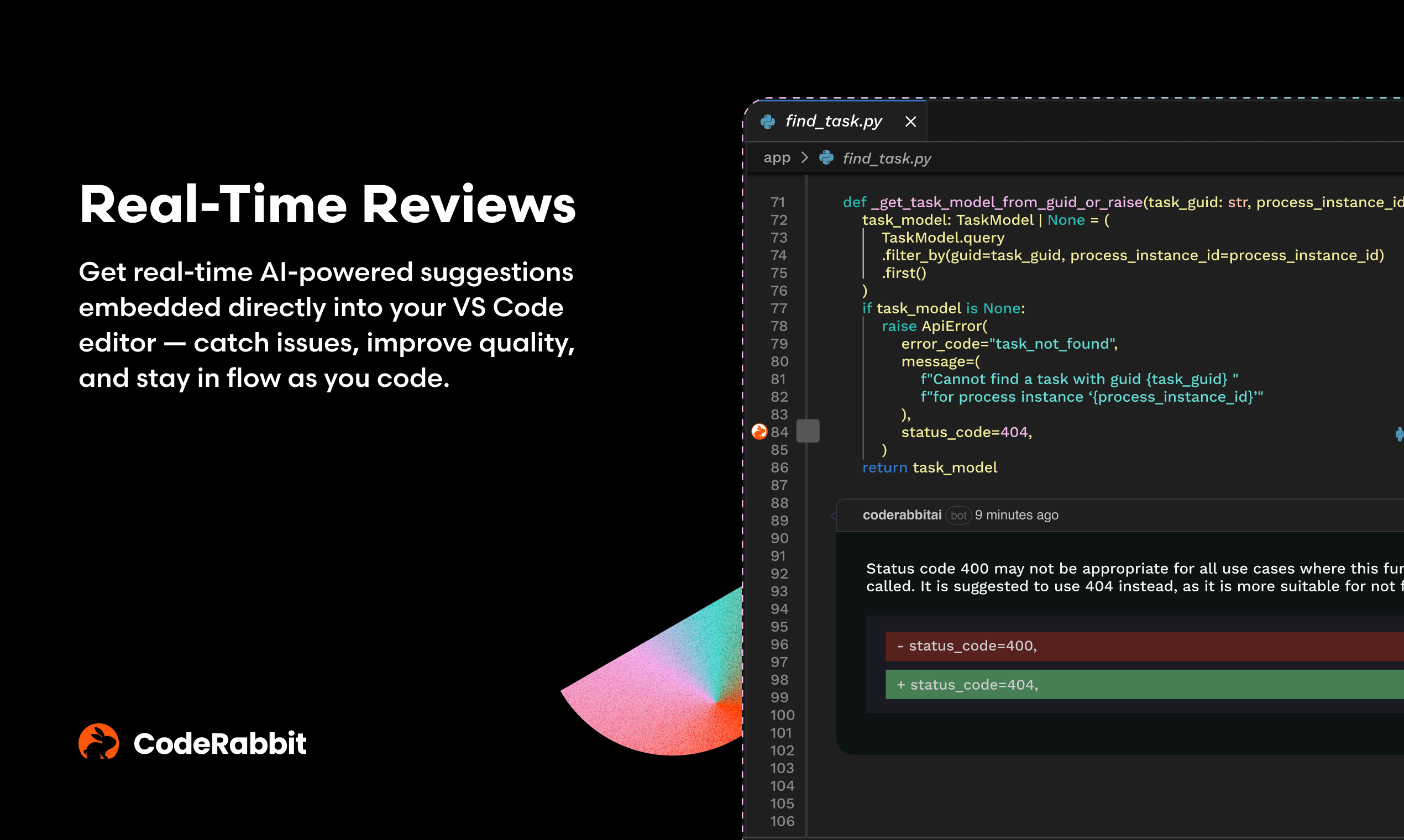Viewport: 1404px width, 840px height.
Task: Click the 9 minutes ago timestamp
Action: point(1016,515)
